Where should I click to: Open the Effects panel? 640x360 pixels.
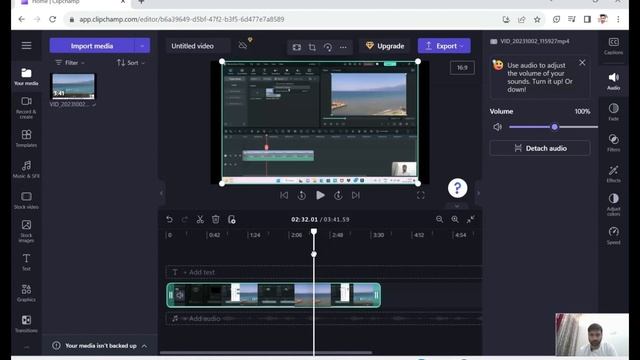point(613,173)
